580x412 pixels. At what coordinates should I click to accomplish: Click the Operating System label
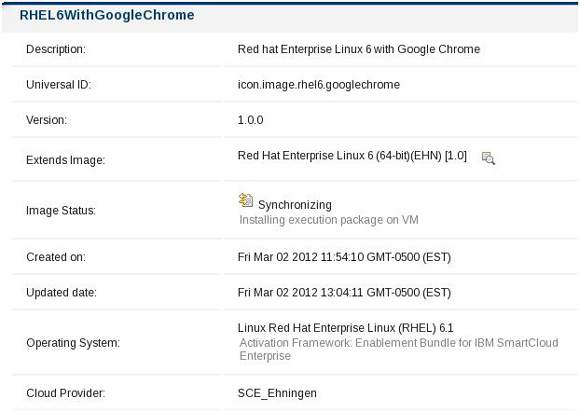[x=73, y=343]
